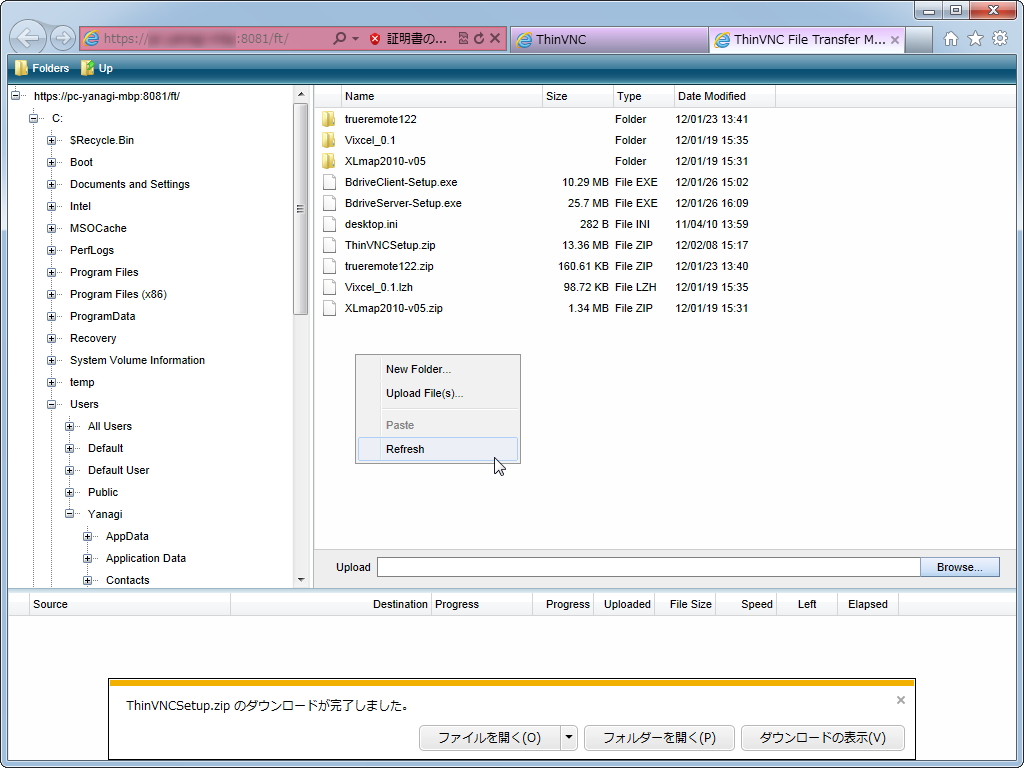Viewport: 1024px width, 768px height.
Task: Expand the Program Files (x86) tree node
Action: [x=51, y=294]
